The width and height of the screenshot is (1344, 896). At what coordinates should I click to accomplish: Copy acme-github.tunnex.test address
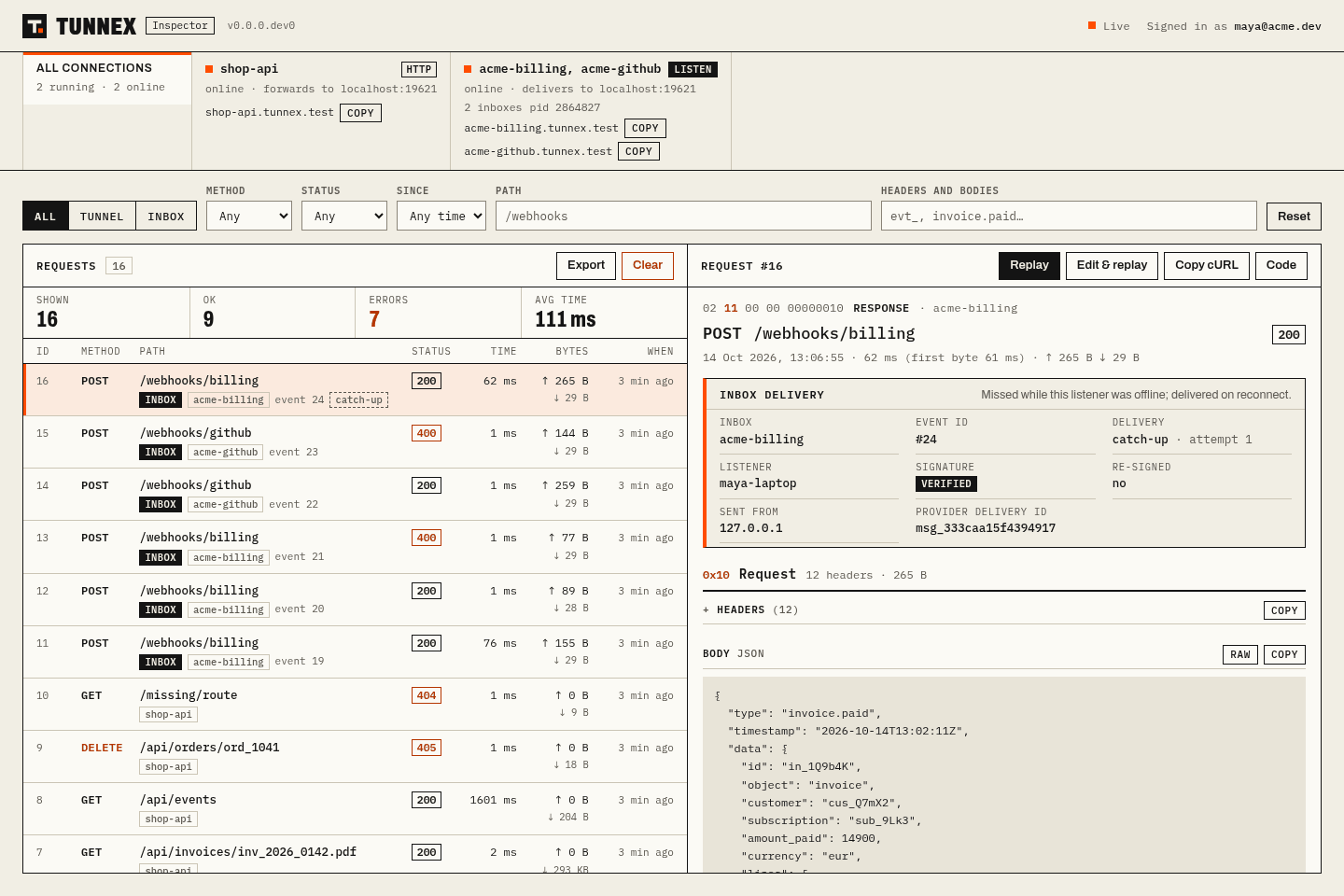coord(638,151)
